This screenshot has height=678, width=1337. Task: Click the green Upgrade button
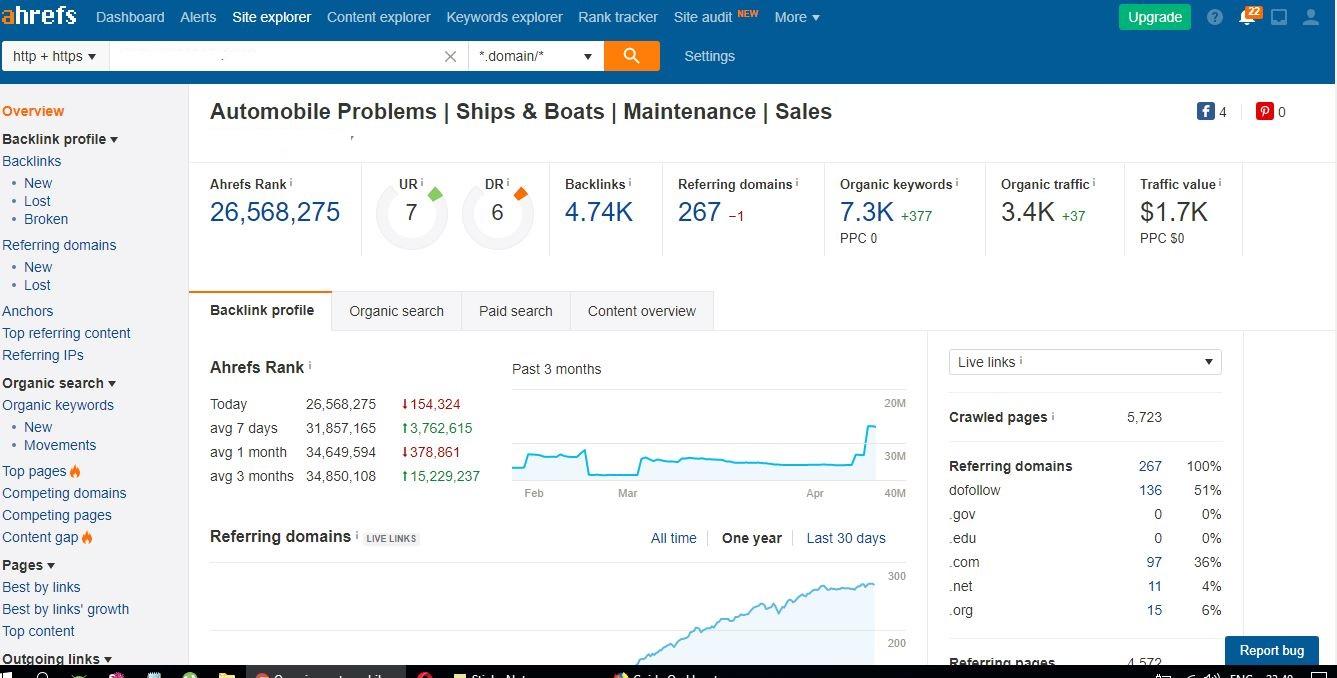coord(1154,17)
